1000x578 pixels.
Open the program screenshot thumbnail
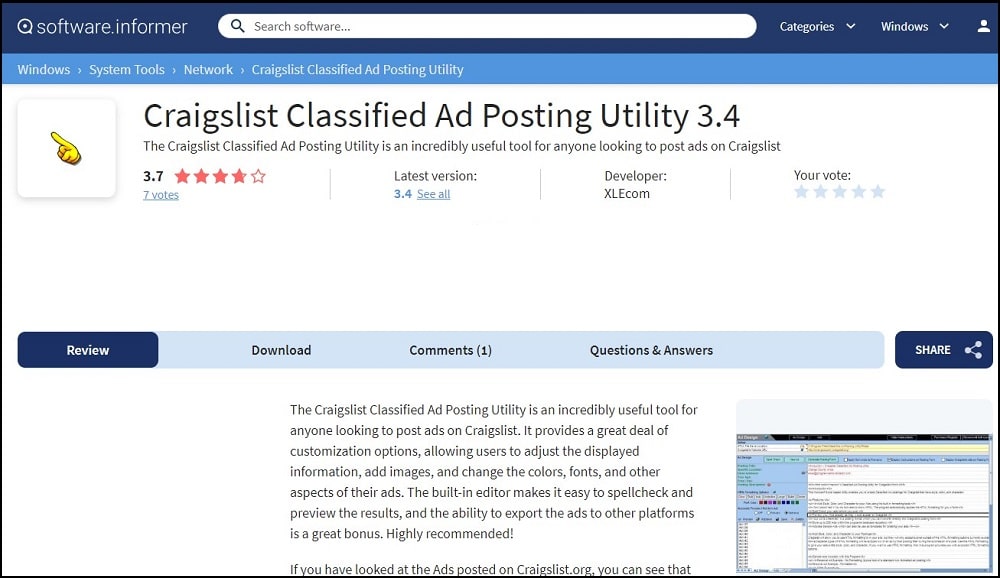coord(864,503)
